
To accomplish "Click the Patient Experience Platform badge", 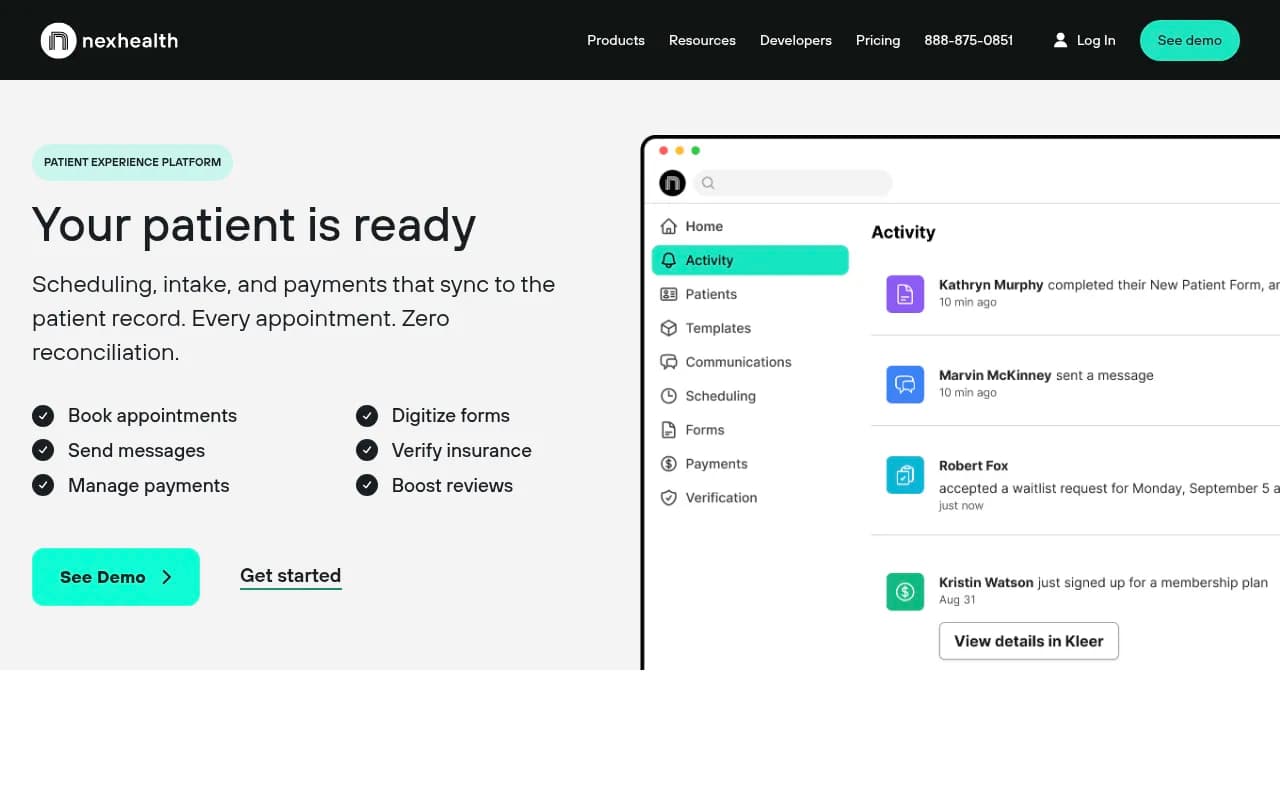I will coord(132,162).
